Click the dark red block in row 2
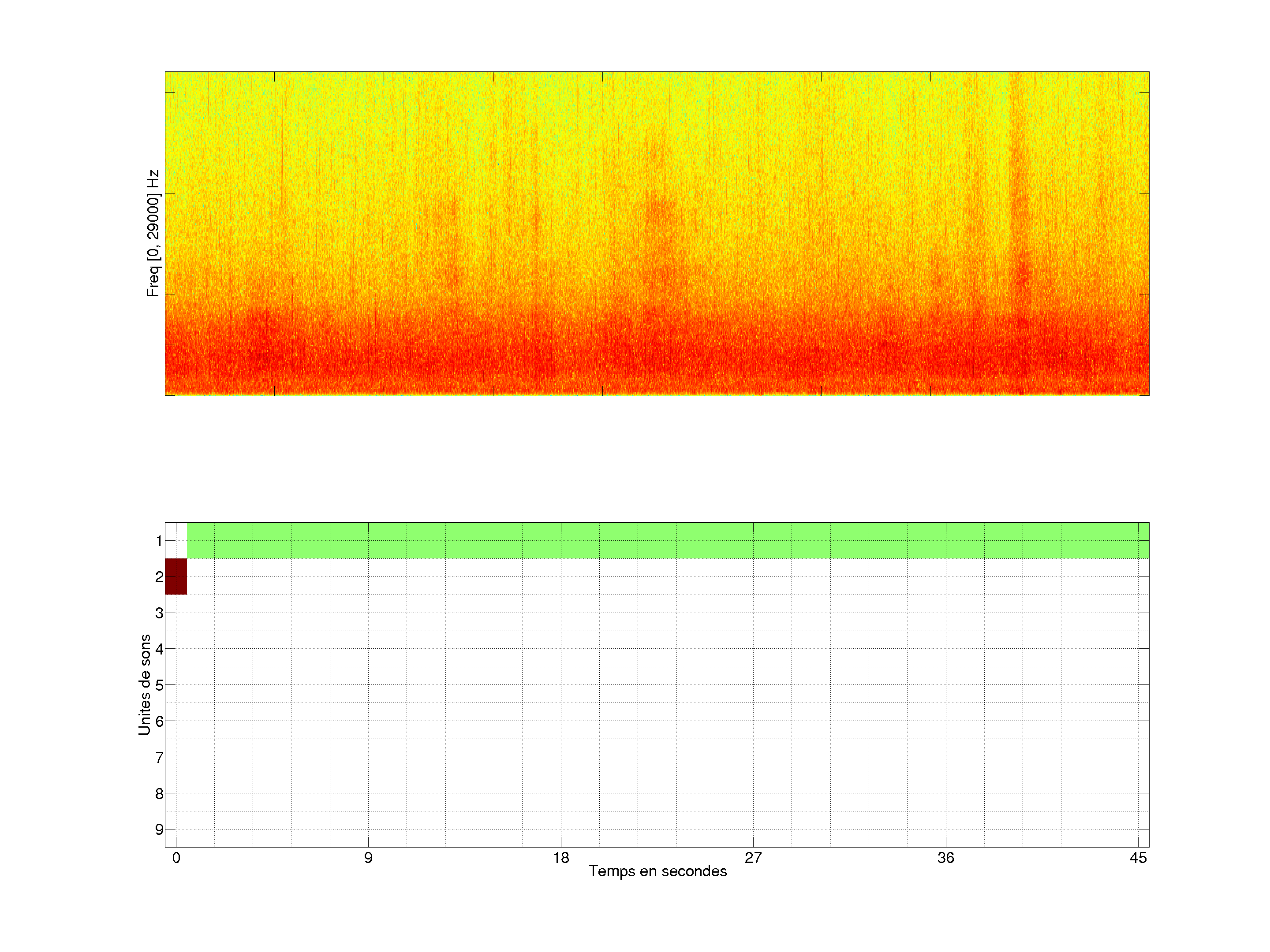This screenshot has width=1270, height=952. tap(176, 576)
